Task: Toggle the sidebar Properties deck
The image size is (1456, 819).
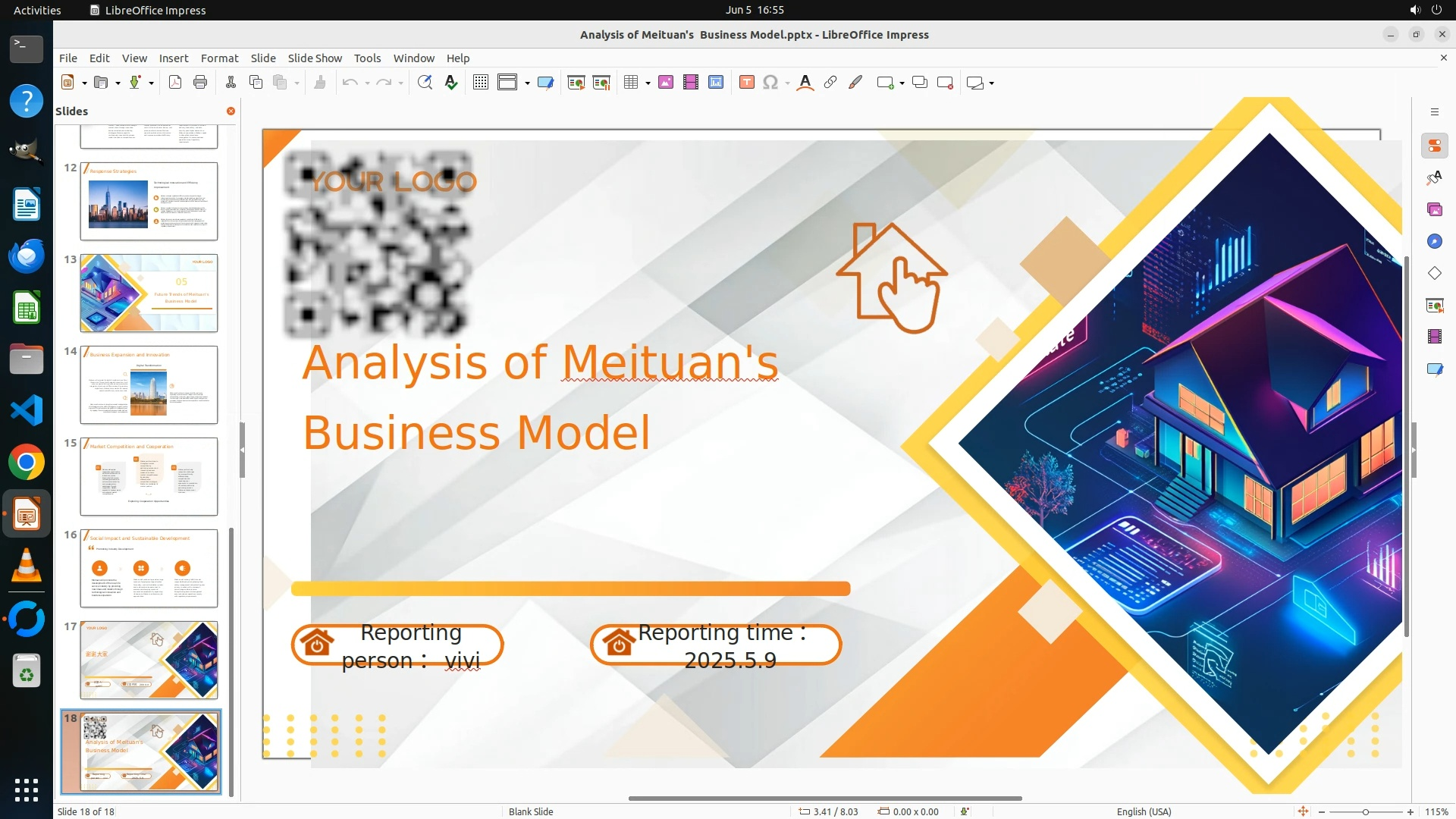Action: tap(1434, 146)
